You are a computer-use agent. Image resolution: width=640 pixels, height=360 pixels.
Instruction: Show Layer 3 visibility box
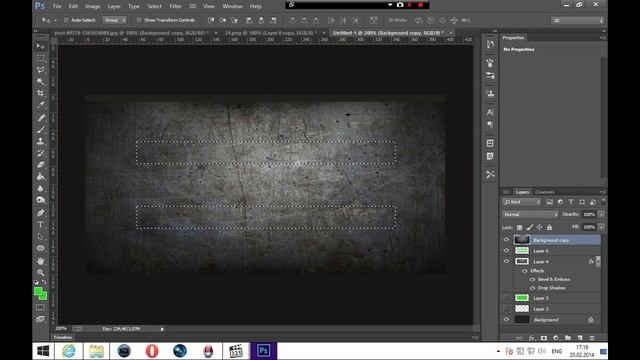[507, 309]
